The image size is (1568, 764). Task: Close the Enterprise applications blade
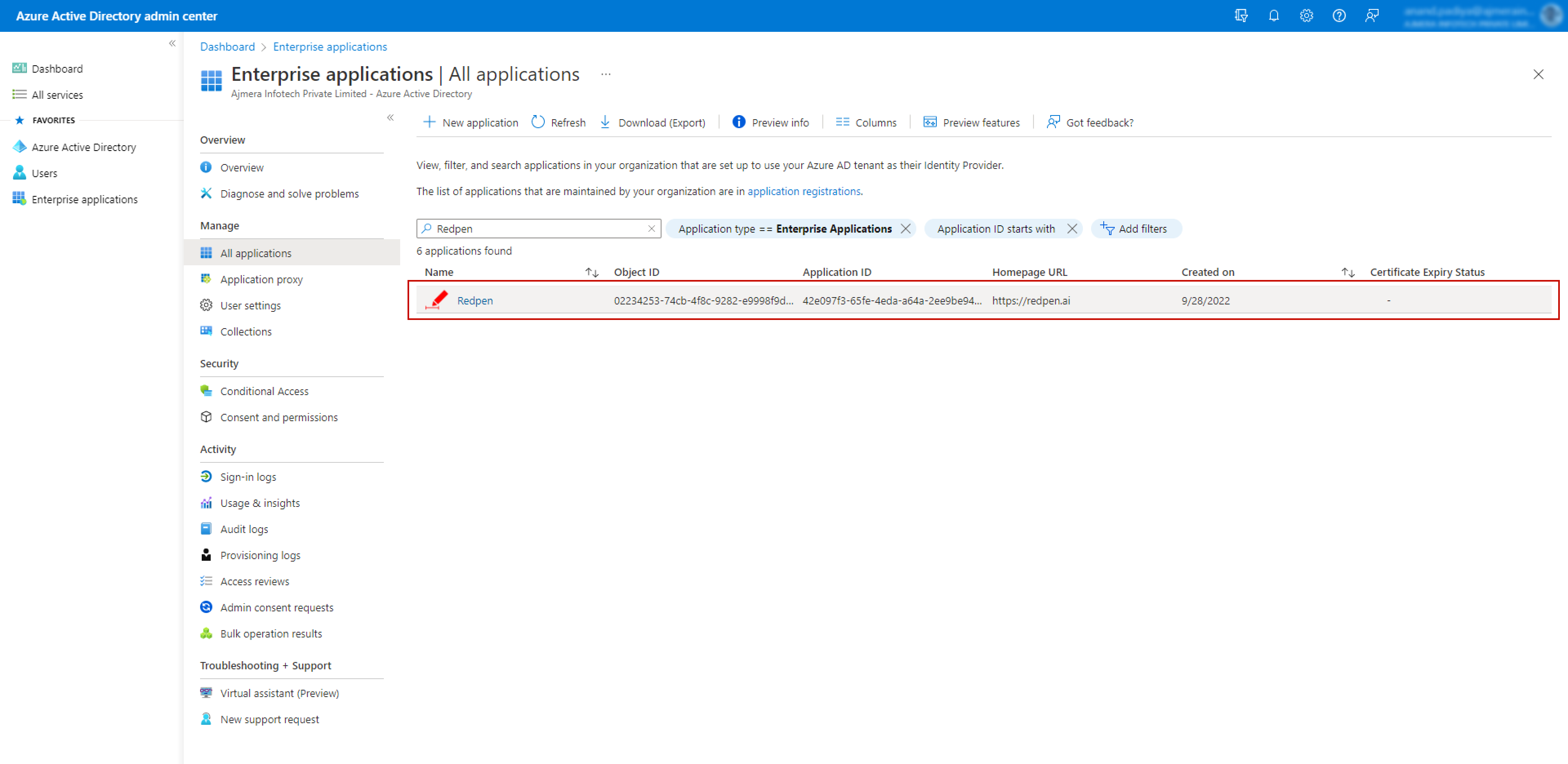[x=1538, y=74]
